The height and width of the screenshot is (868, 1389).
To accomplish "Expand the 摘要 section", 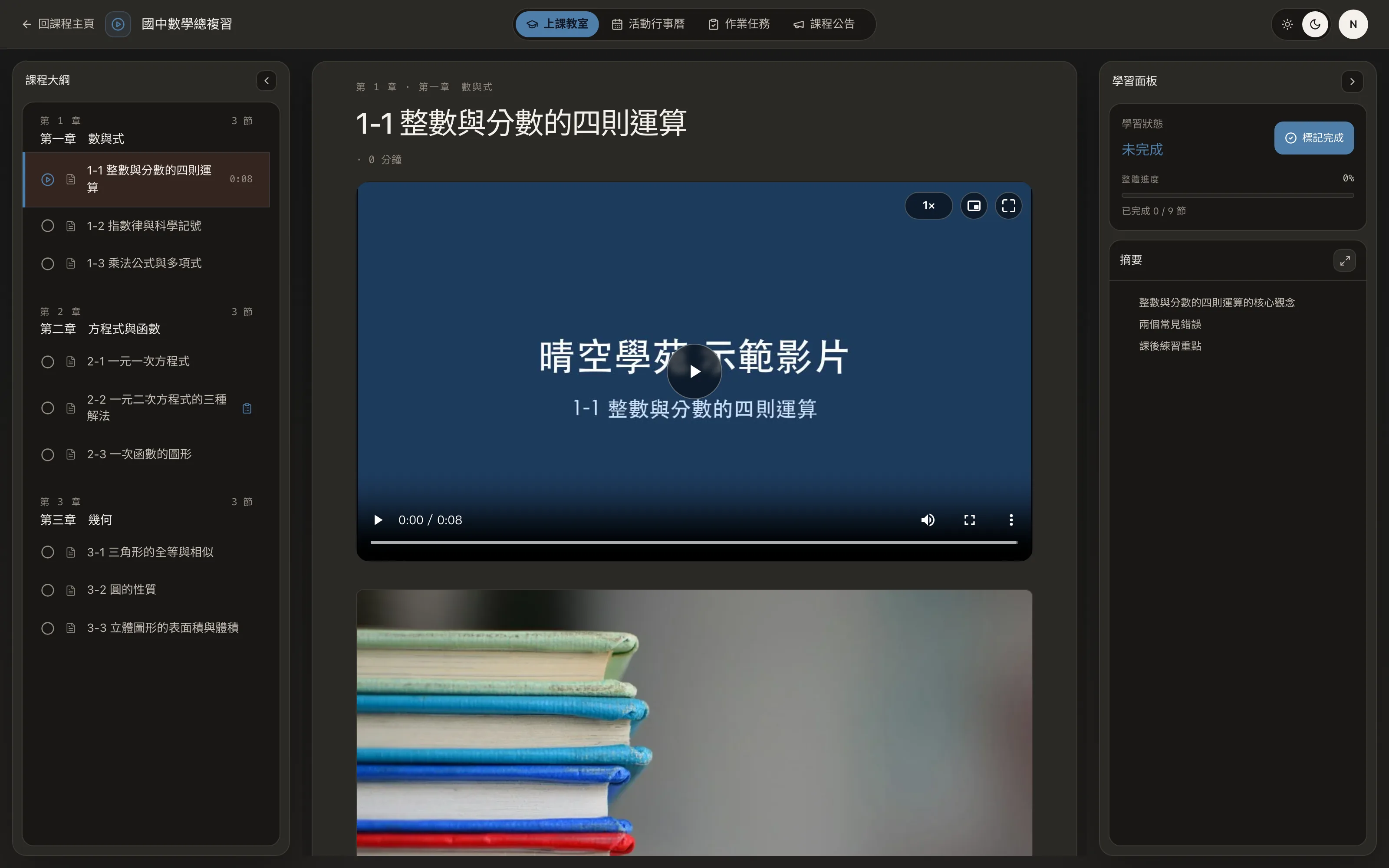I will pos(1345,261).
